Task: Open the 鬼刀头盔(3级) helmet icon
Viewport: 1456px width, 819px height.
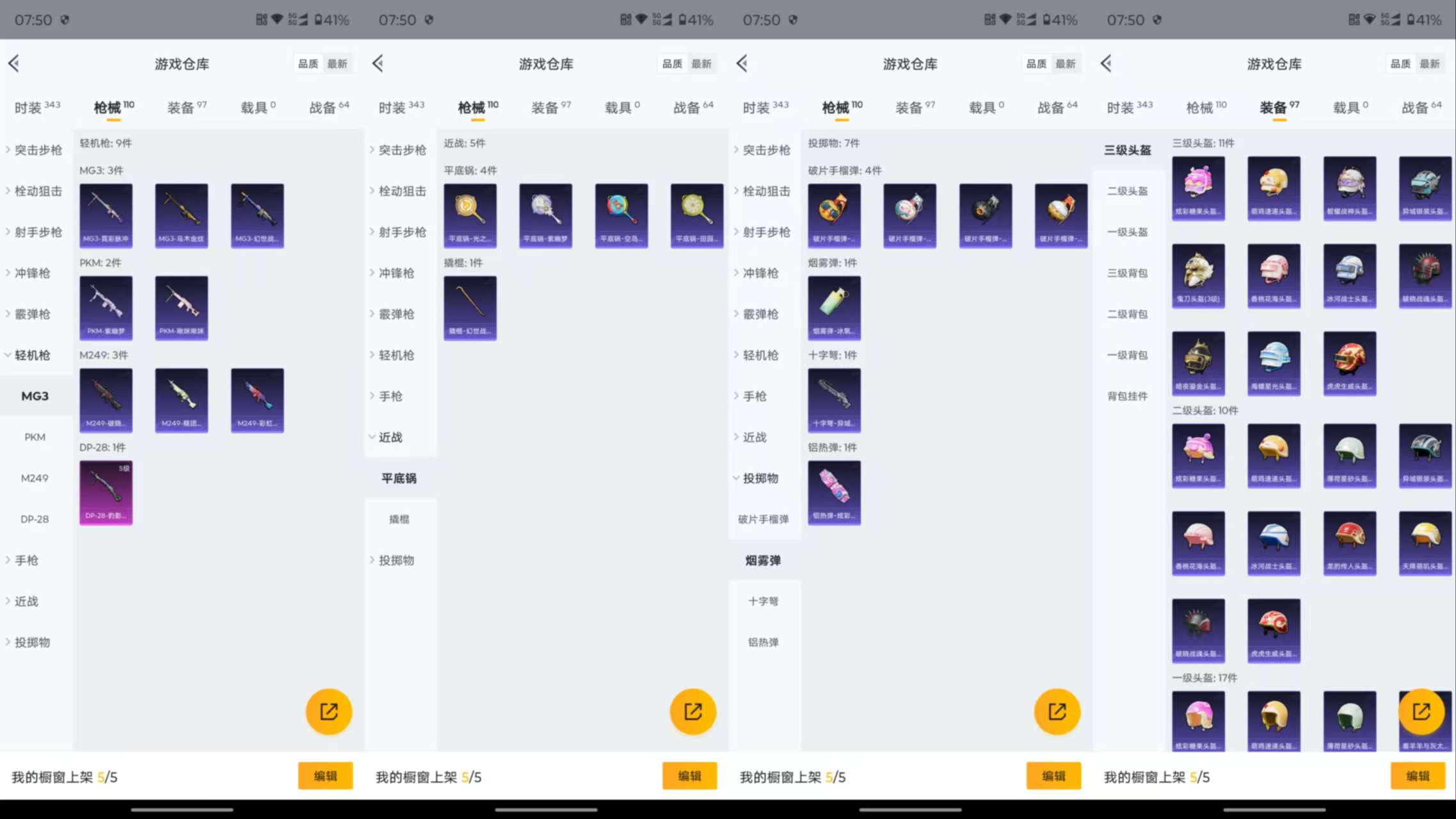Action: (x=1198, y=275)
